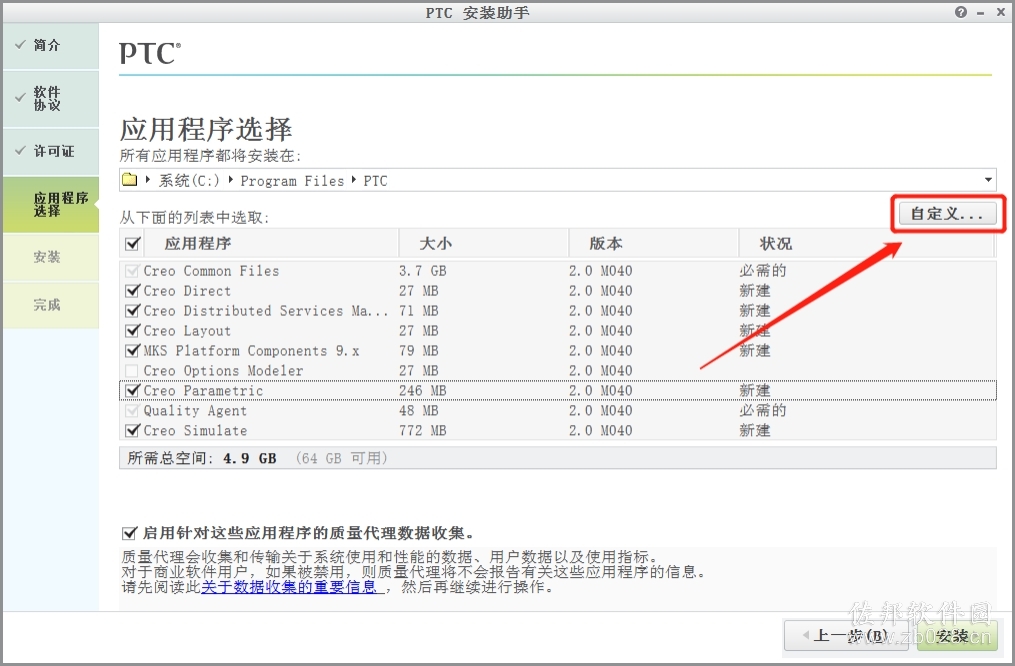Select 完成 step in sidebar

click(51, 305)
